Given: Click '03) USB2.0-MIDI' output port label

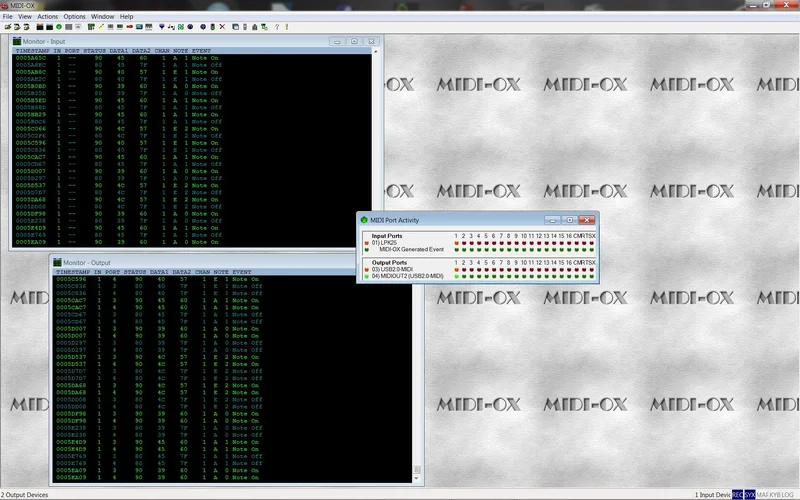Looking at the screenshot, I should click(x=392, y=269).
